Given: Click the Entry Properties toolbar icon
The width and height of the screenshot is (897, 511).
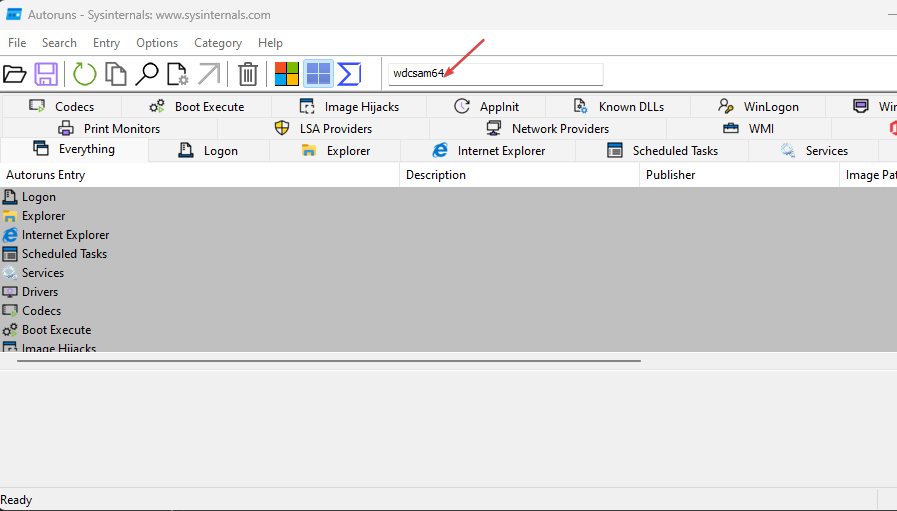Looking at the screenshot, I should 177,74.
